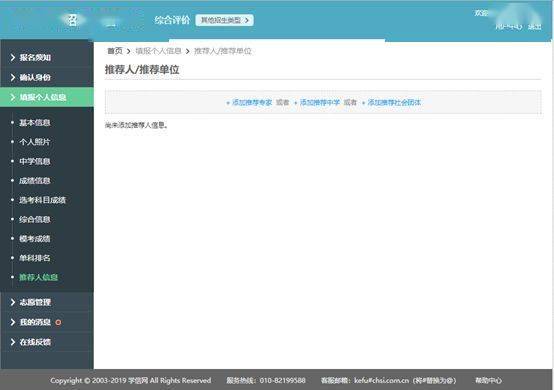Screen dimensions: 554x390
Task: Click the 添加推荐专家 link
Action: pyautogui.click(x=249, y=102)
